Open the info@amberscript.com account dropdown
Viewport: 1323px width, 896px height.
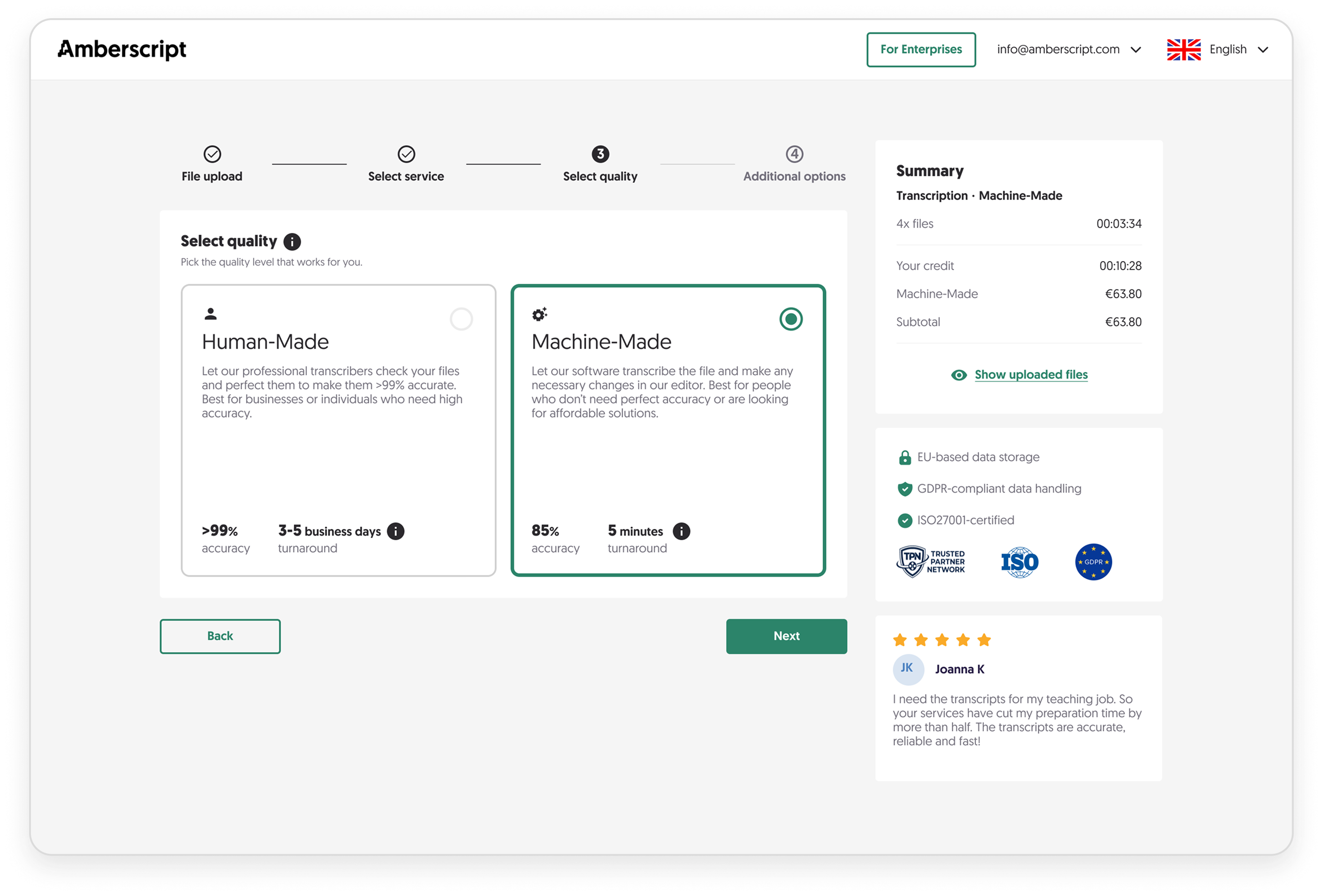1068,50
